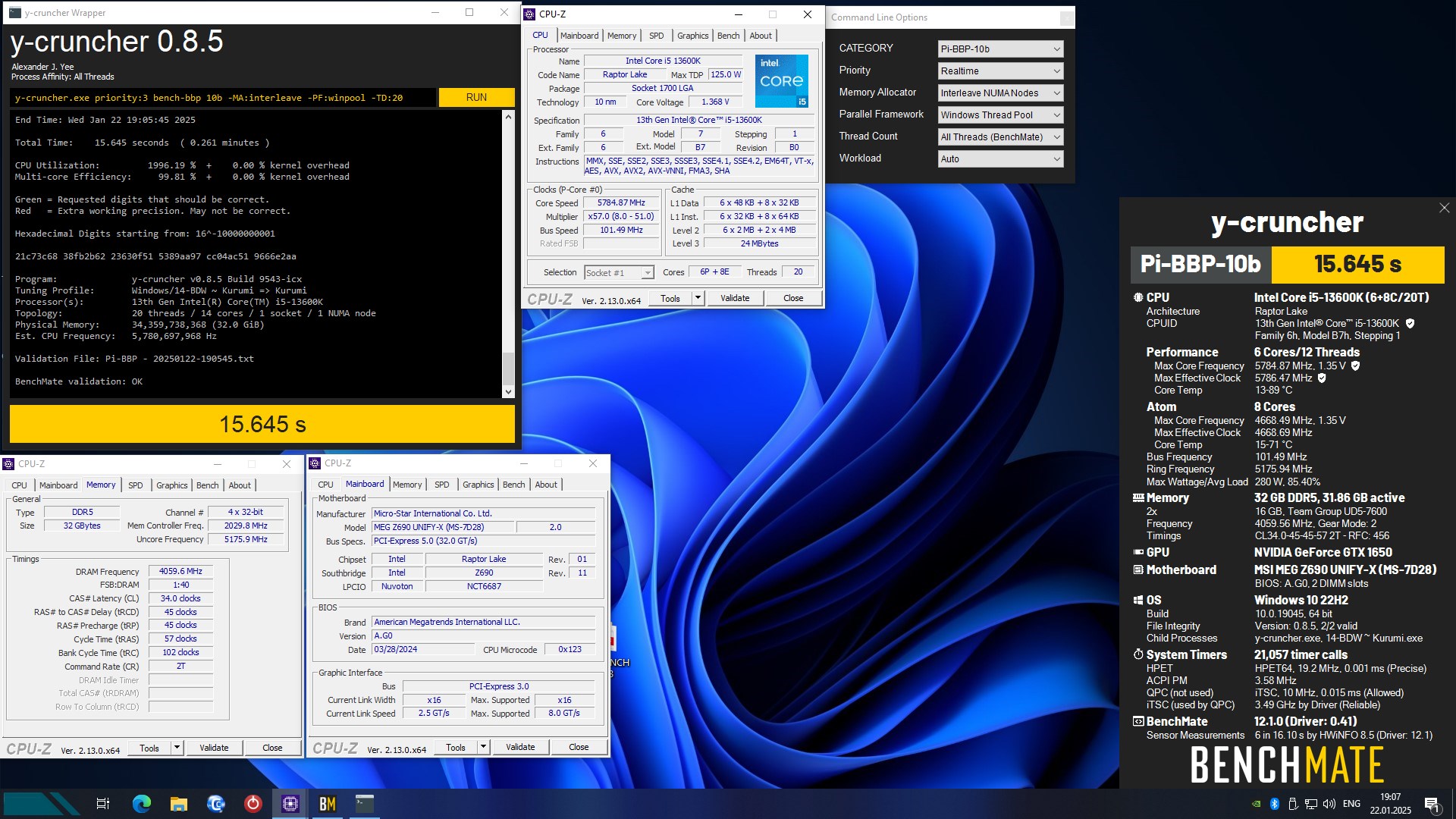Select CPU tab in the Memory CPU-Z window
Screen dimensions: 1456x819
[x=20, y=485]
